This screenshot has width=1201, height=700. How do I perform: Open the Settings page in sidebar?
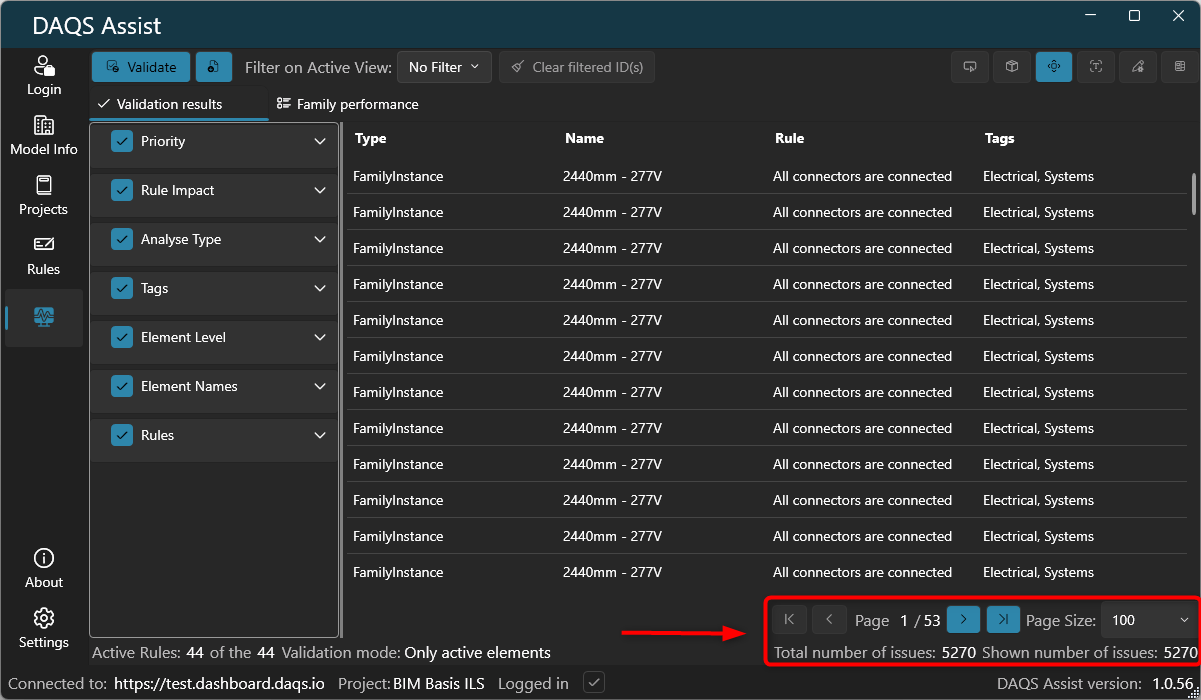click(43, 628)
